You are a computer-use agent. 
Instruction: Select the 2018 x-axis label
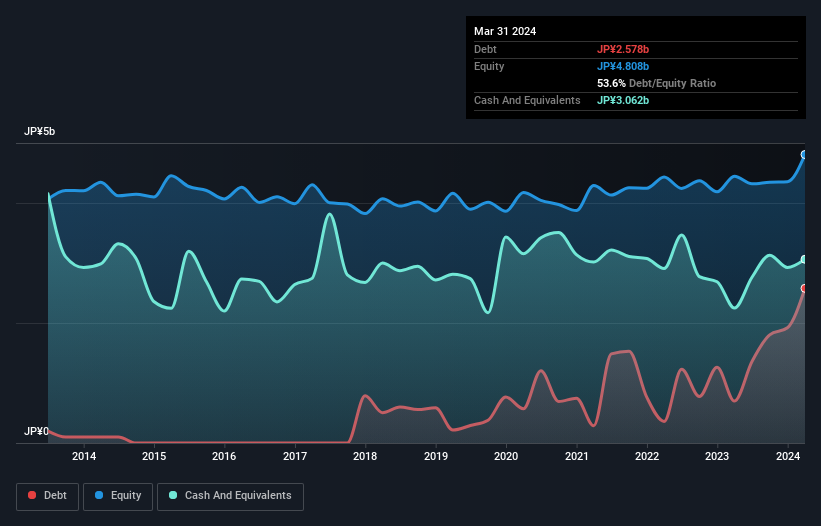pos(365,456)
